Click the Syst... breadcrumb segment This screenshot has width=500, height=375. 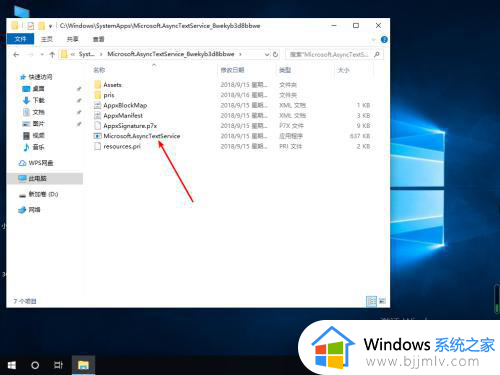pyautogui.click(x=87, y=54)
